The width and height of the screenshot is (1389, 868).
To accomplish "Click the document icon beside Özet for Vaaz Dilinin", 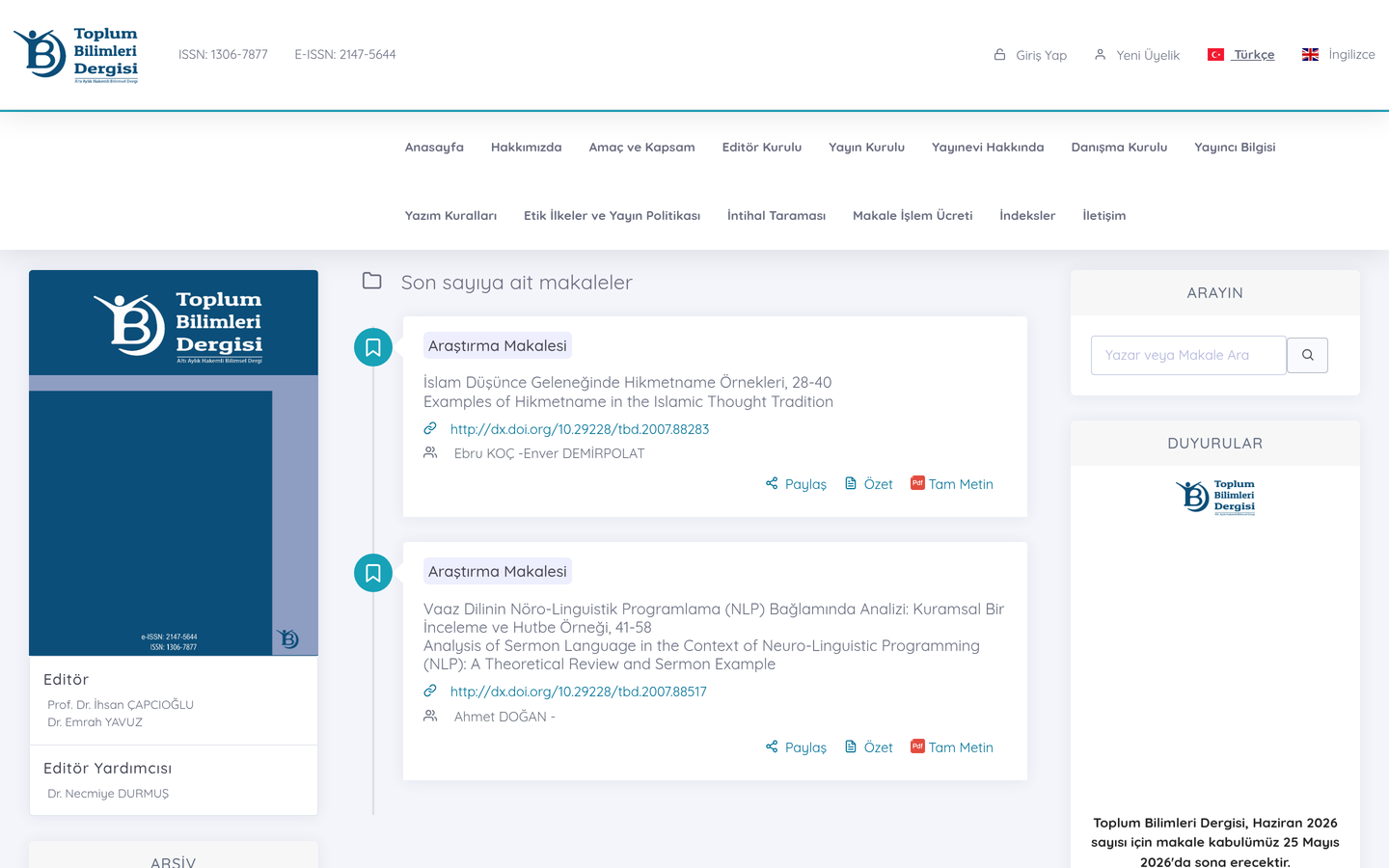I will pos(851,746).
